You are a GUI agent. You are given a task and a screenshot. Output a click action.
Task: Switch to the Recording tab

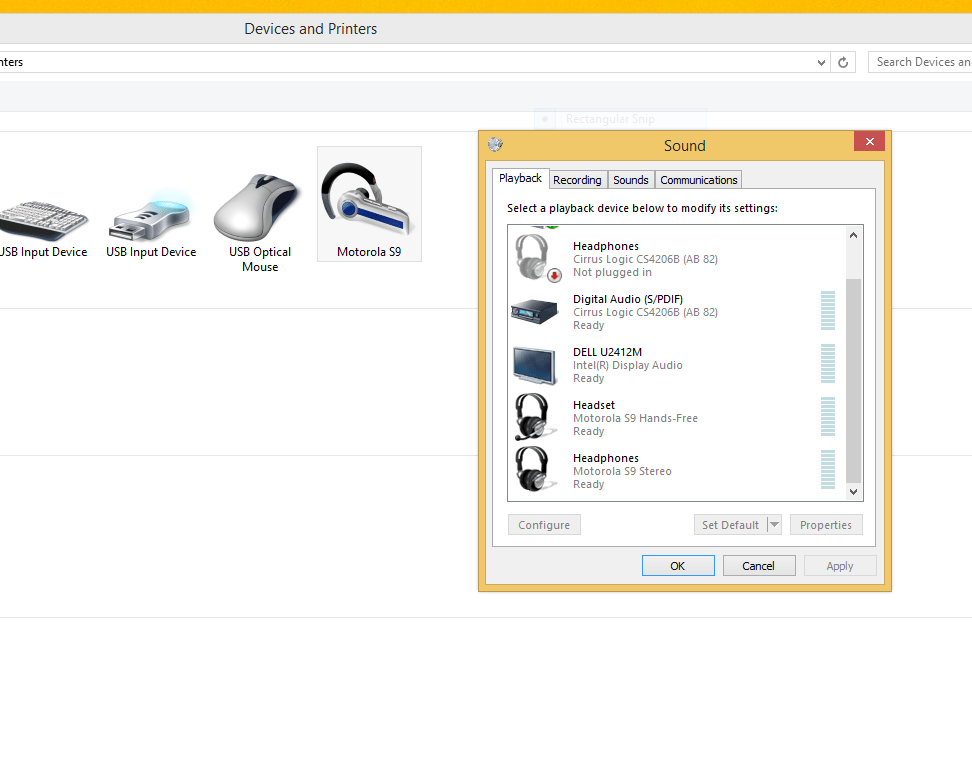(577, 180)
